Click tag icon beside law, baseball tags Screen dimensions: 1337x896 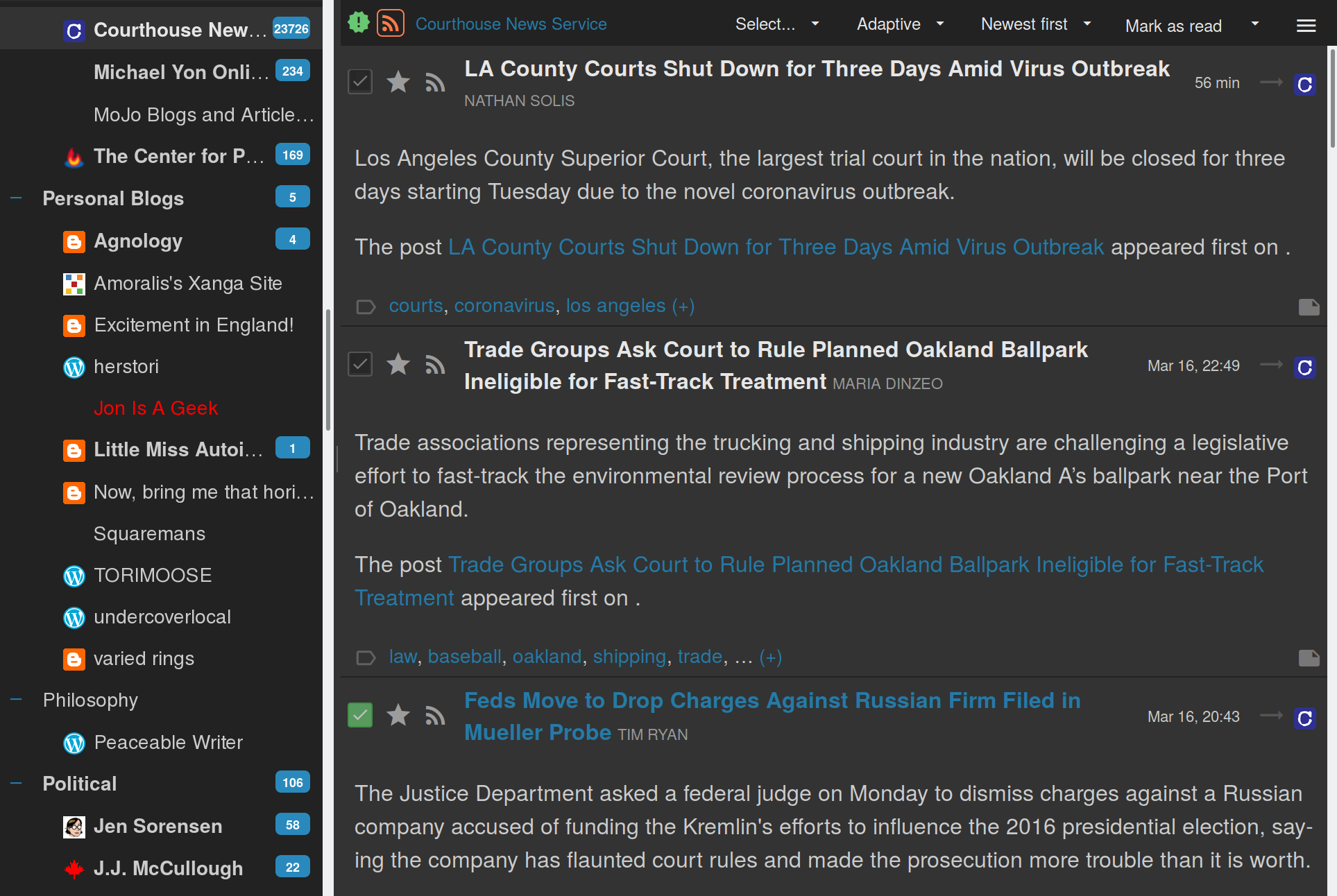tap(366, 657)
